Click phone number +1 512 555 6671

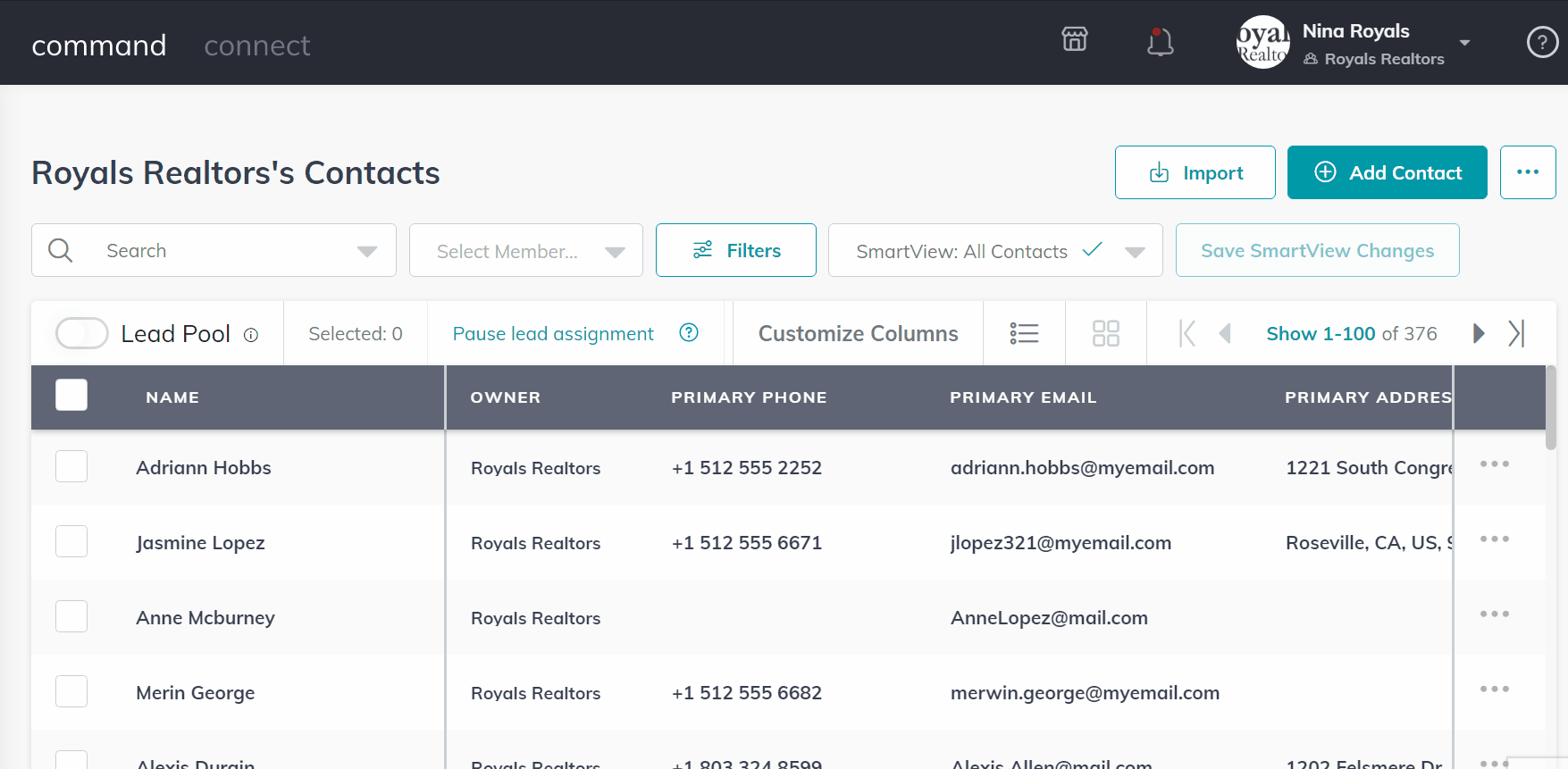[x=747, y=543]
